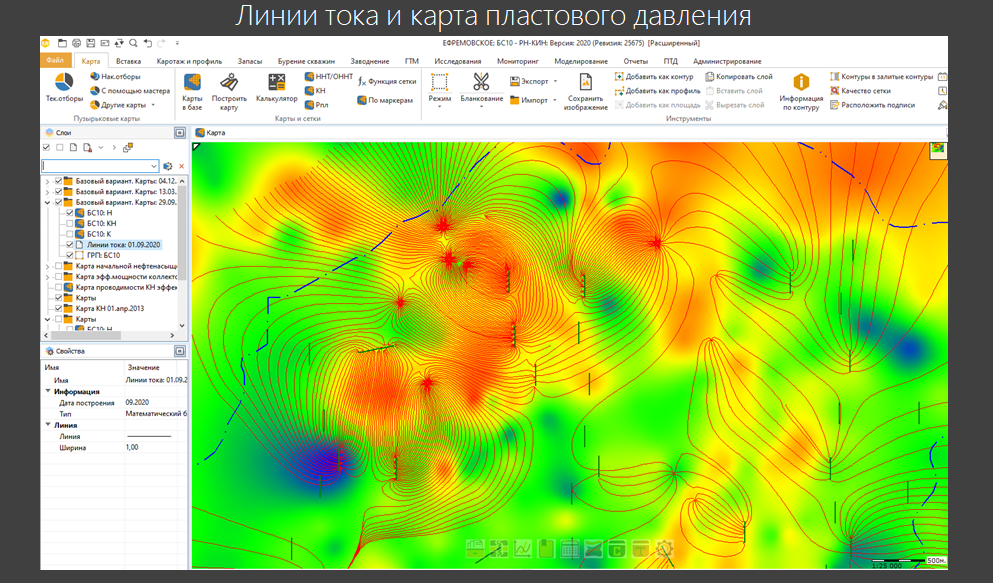Switch to the Запасы ribbon tab

[250, 61]
